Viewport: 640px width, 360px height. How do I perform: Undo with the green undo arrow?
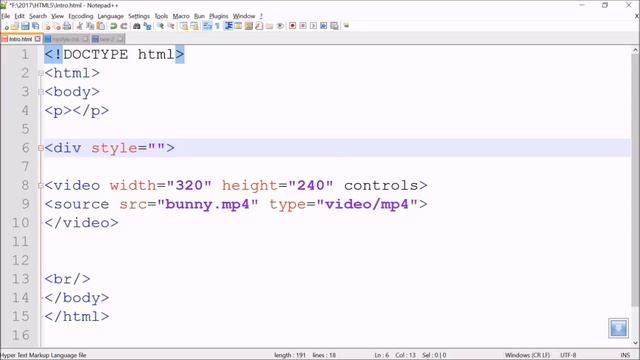pos(113,26)
